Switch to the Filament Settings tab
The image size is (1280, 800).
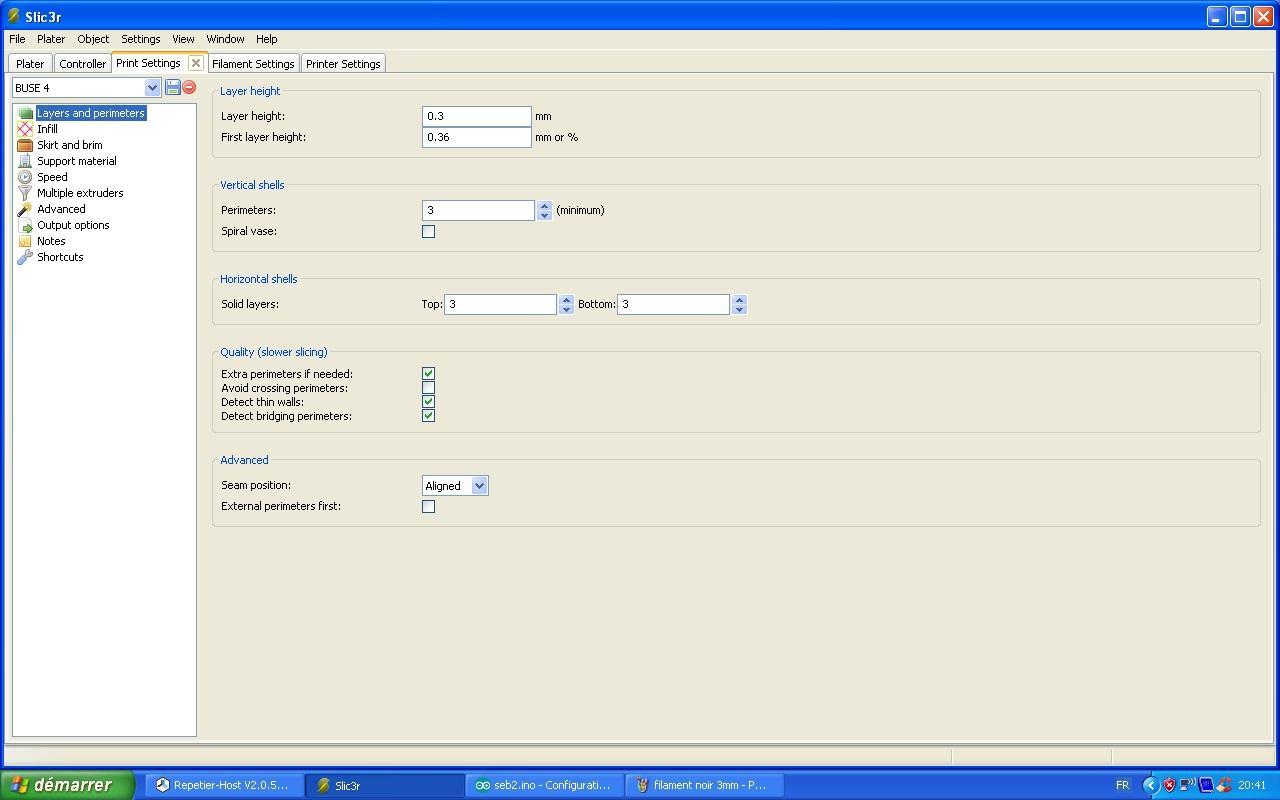(x=253, y=64)
